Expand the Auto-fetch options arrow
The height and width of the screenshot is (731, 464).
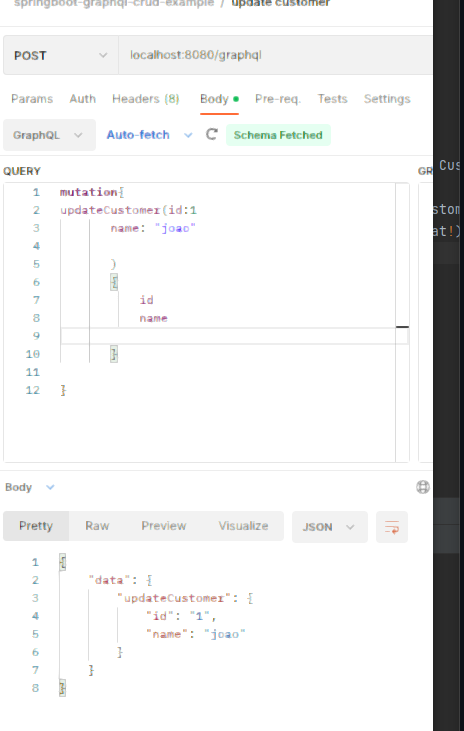pos(188,135)
